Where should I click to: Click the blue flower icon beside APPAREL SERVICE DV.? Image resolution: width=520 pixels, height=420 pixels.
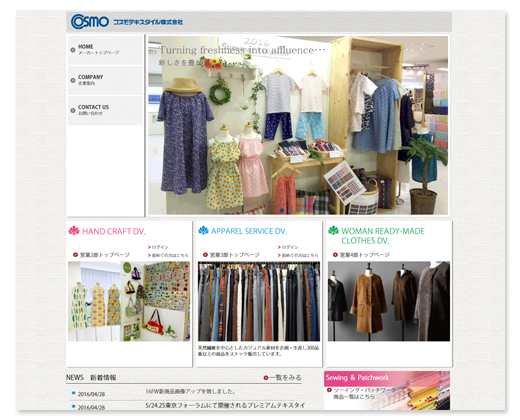point(203,231)
